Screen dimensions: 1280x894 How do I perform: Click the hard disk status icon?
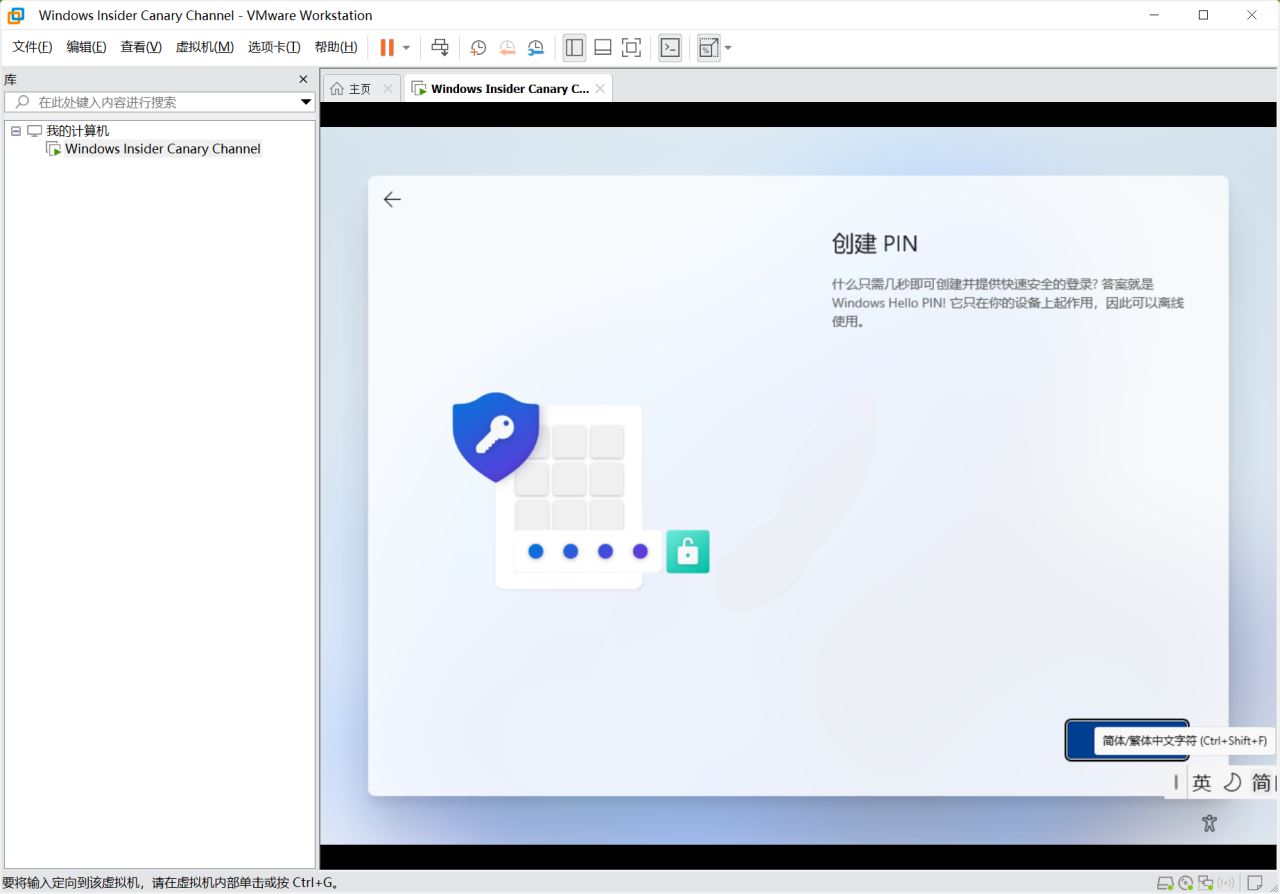1165,882
